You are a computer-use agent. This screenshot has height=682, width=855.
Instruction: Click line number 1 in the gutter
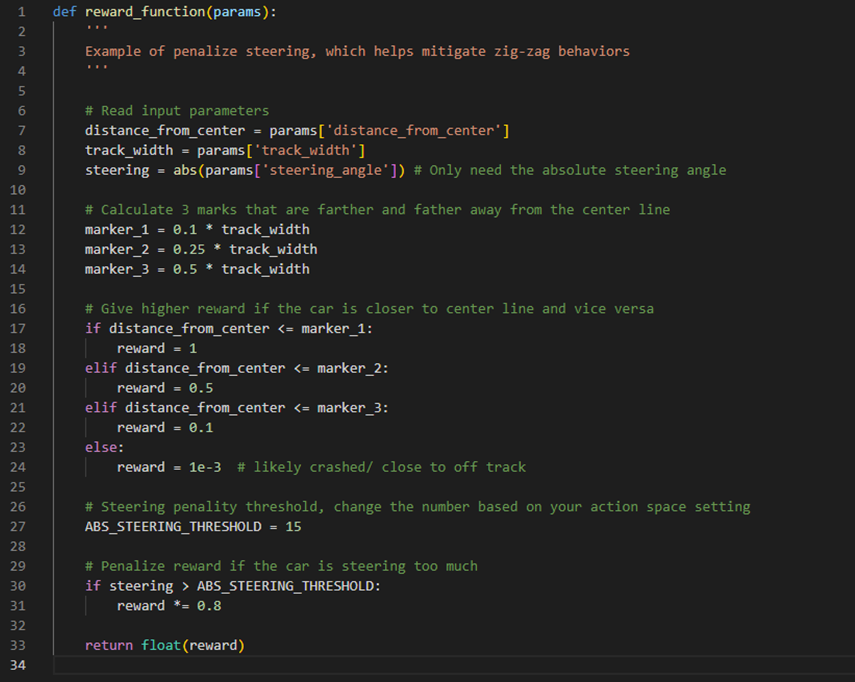pyautogui.click(x=22, y=11)
